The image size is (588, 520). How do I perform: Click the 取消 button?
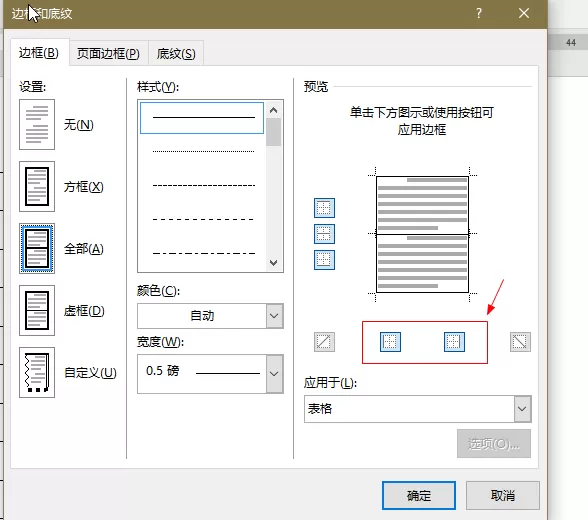pos(503,496)
